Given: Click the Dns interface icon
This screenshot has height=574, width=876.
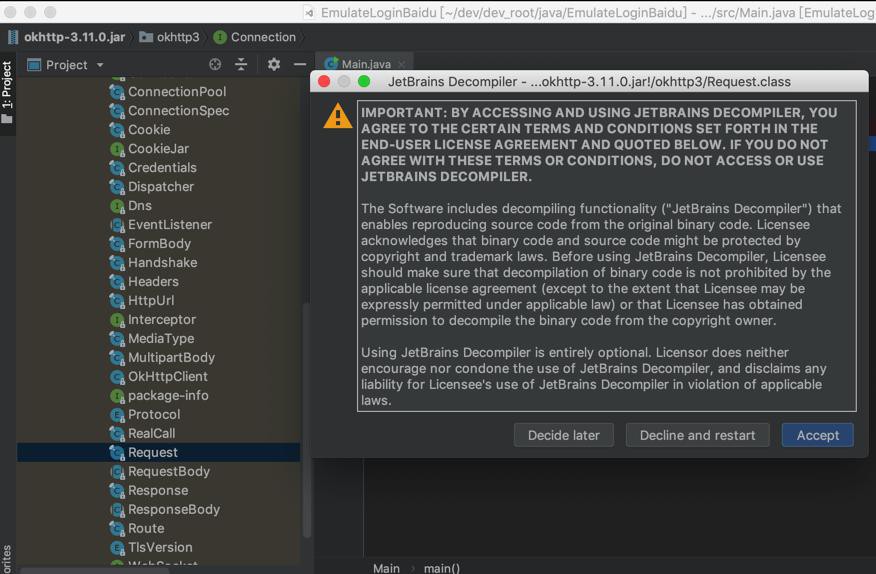Looking at the screenshot, I should click(x=117, y=206).
